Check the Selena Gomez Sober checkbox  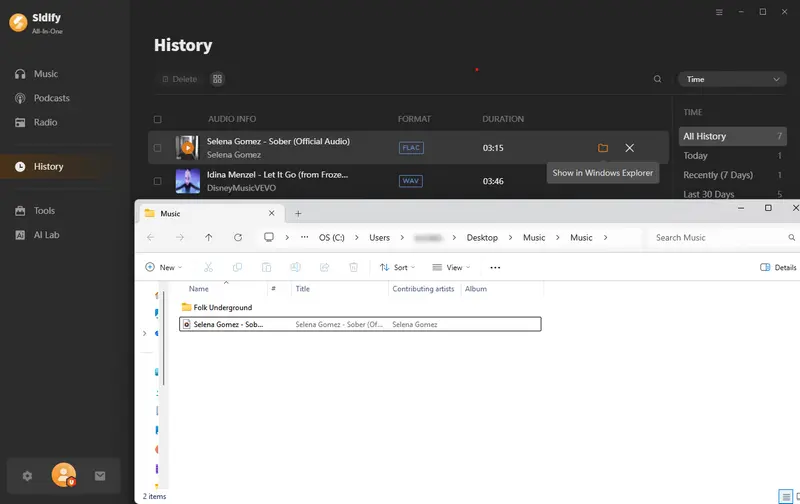pos(158,148)
